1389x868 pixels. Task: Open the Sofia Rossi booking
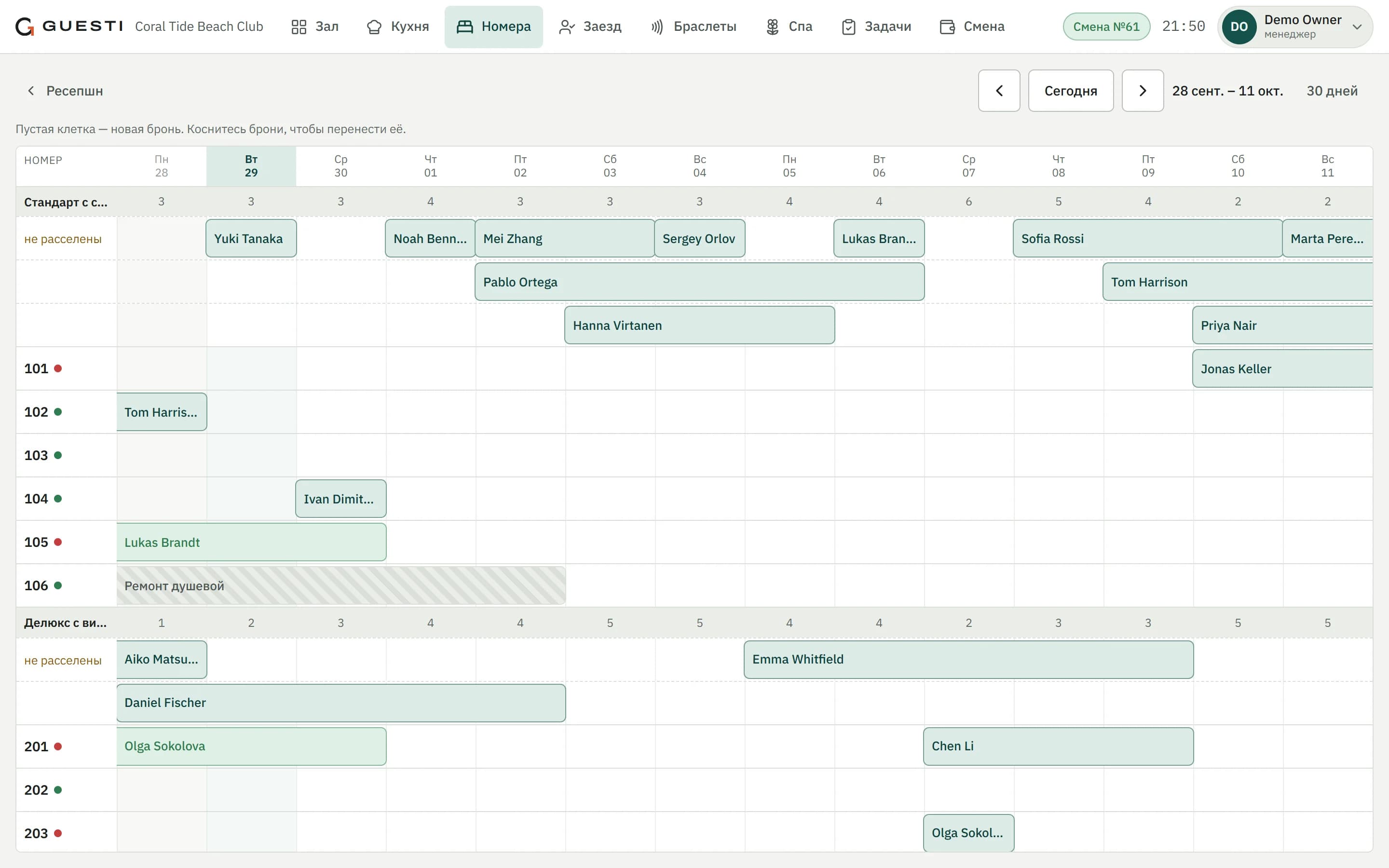pos(1147,238)
